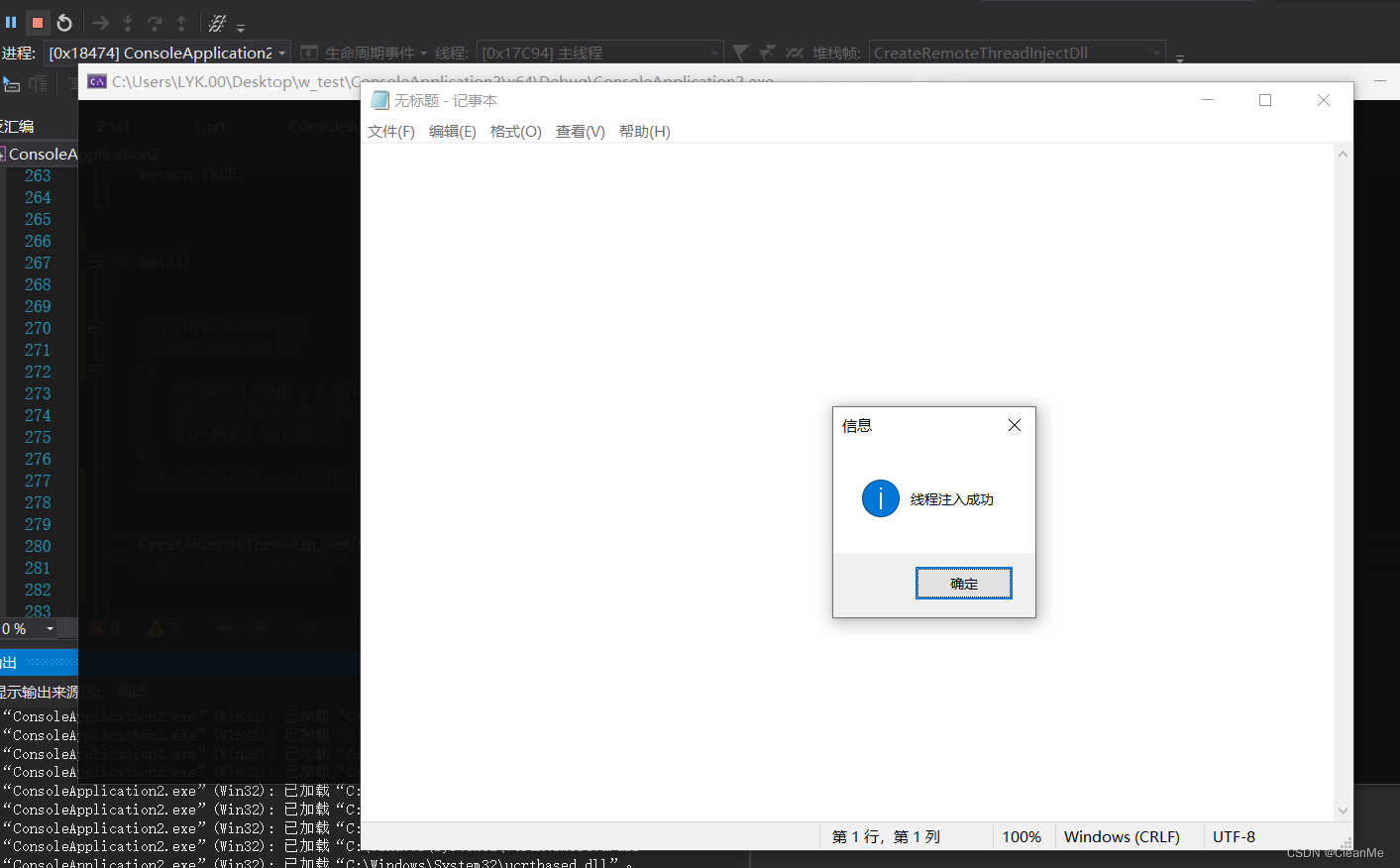Click the indent lines icon on second toolbar row
The width and height of the screenshot is (1400, 868).
click(38, 84)
